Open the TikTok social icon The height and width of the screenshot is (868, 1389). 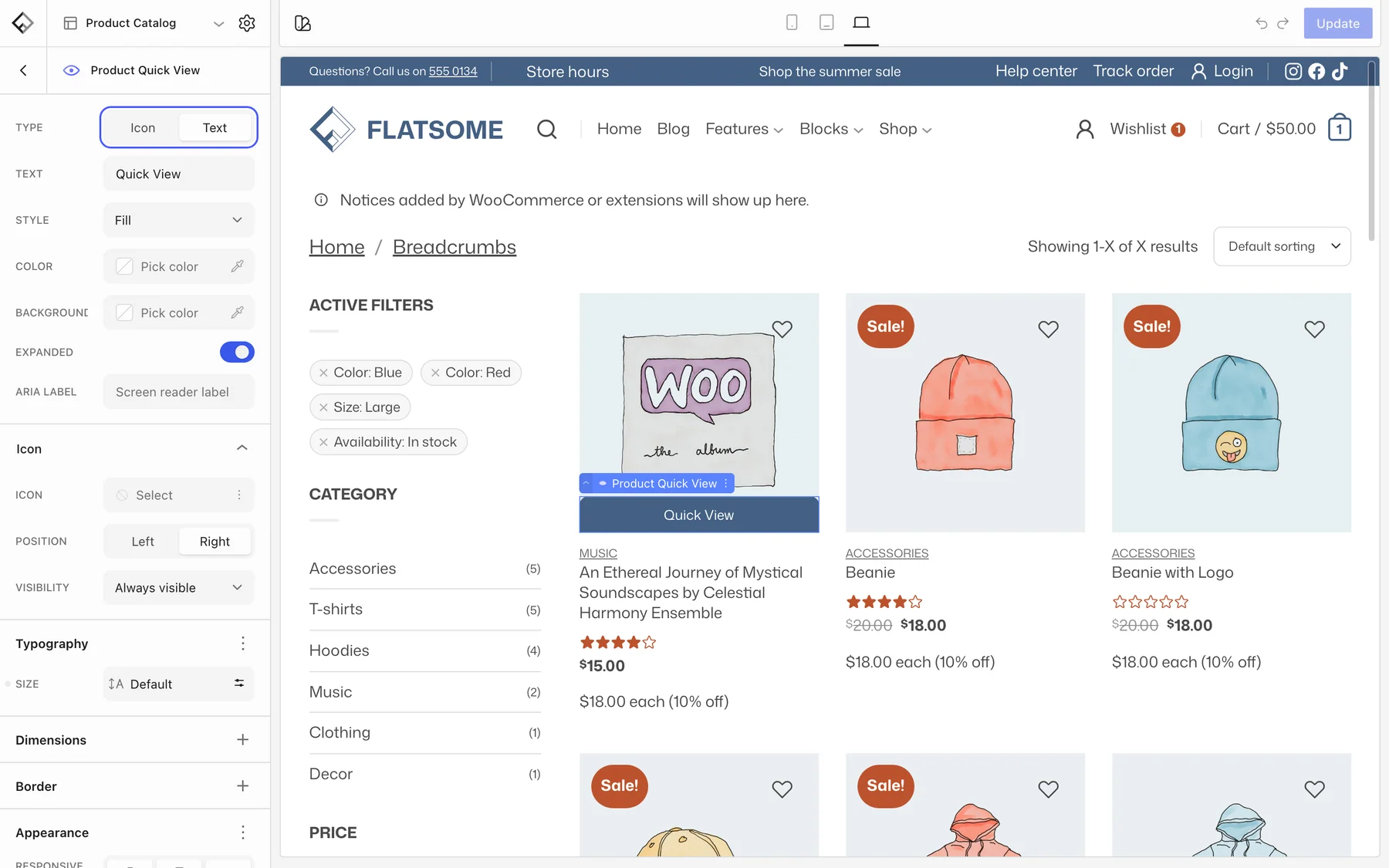[1340, 71]
